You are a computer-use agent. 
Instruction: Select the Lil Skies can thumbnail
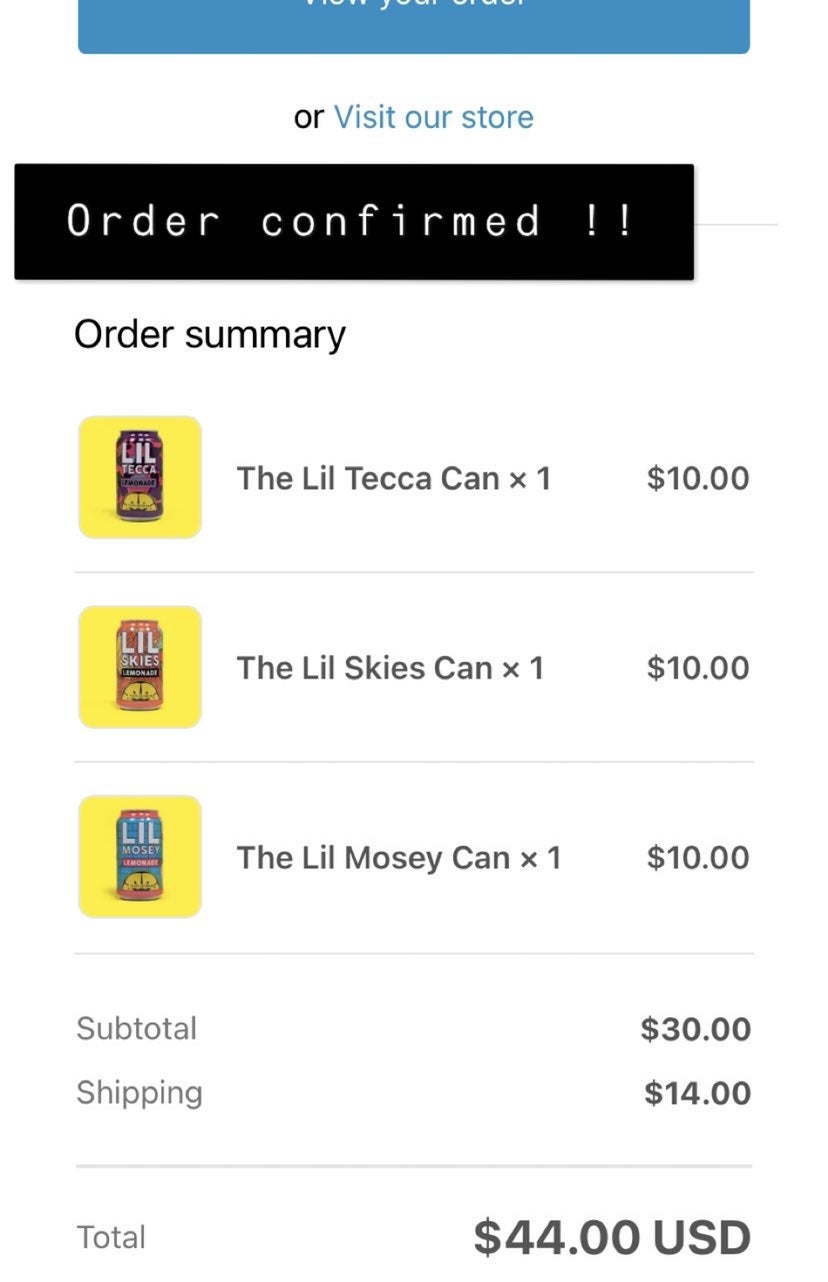point(140,667)
